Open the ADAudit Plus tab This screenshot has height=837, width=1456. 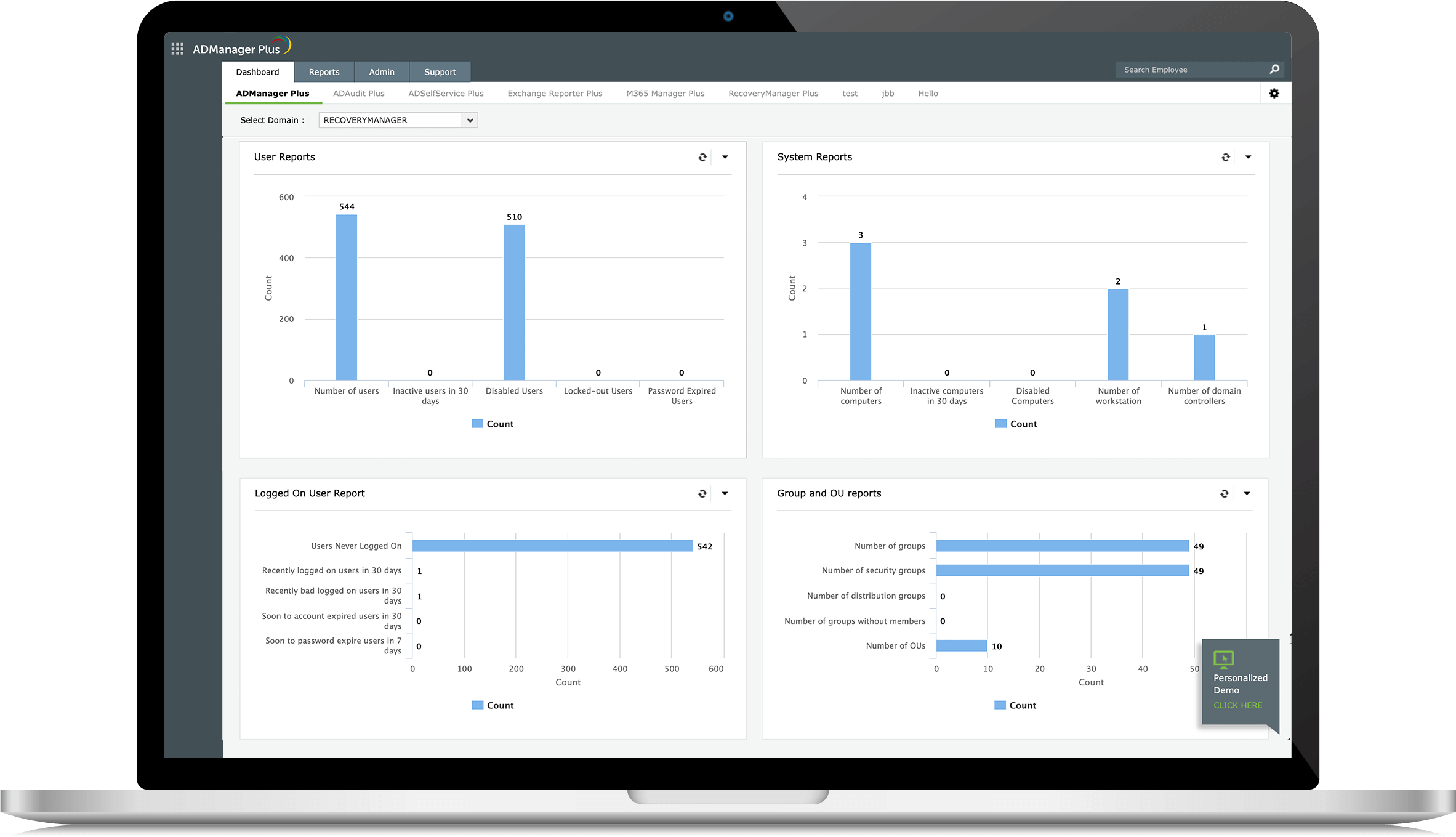[x=358, y=94]
